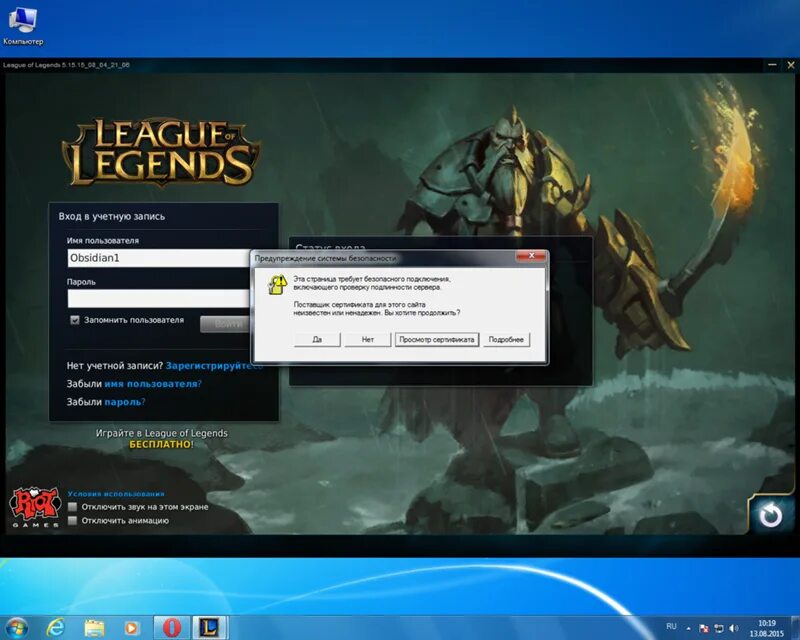Click the Да button in the security dialog
The image size is (800, 640).
tap(317, 339)
